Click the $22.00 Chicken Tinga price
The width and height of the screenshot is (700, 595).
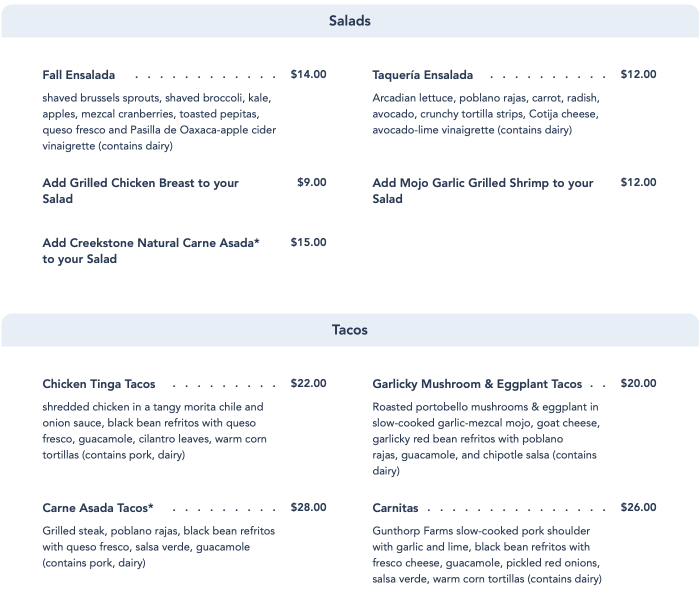tap(308, 383)
